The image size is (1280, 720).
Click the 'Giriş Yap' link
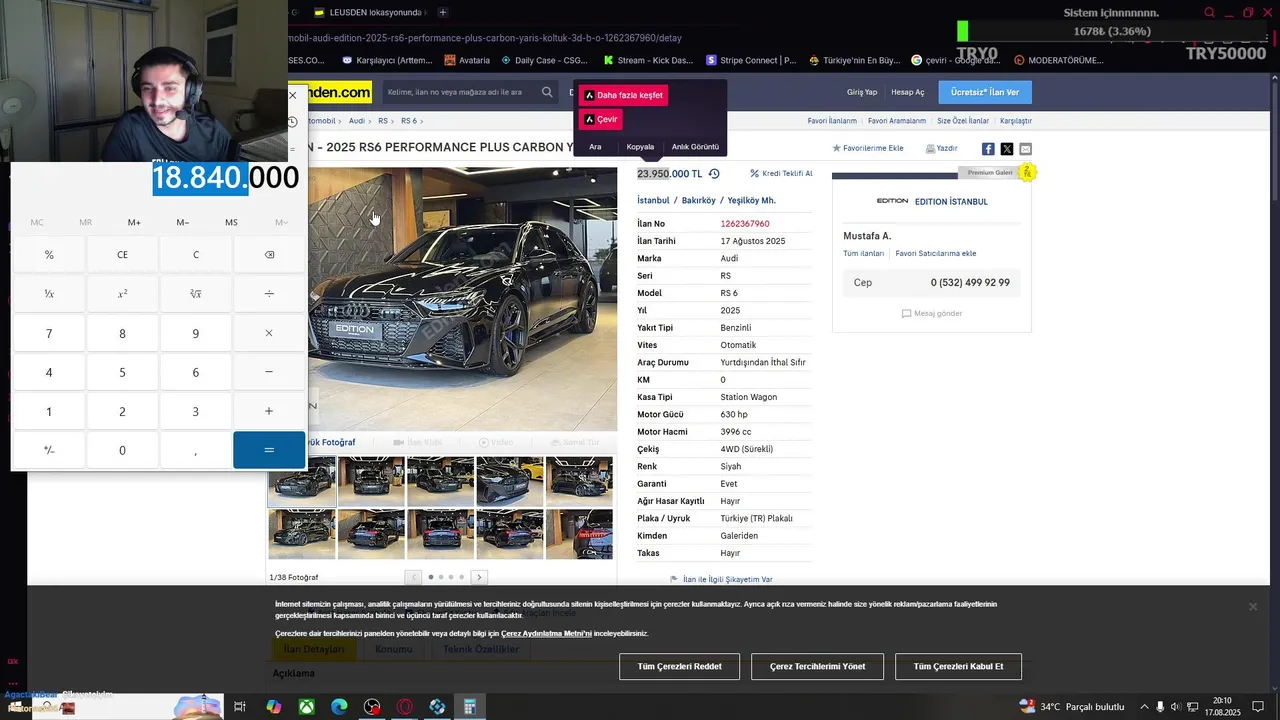pyautogui.click(x=862, y=92)
